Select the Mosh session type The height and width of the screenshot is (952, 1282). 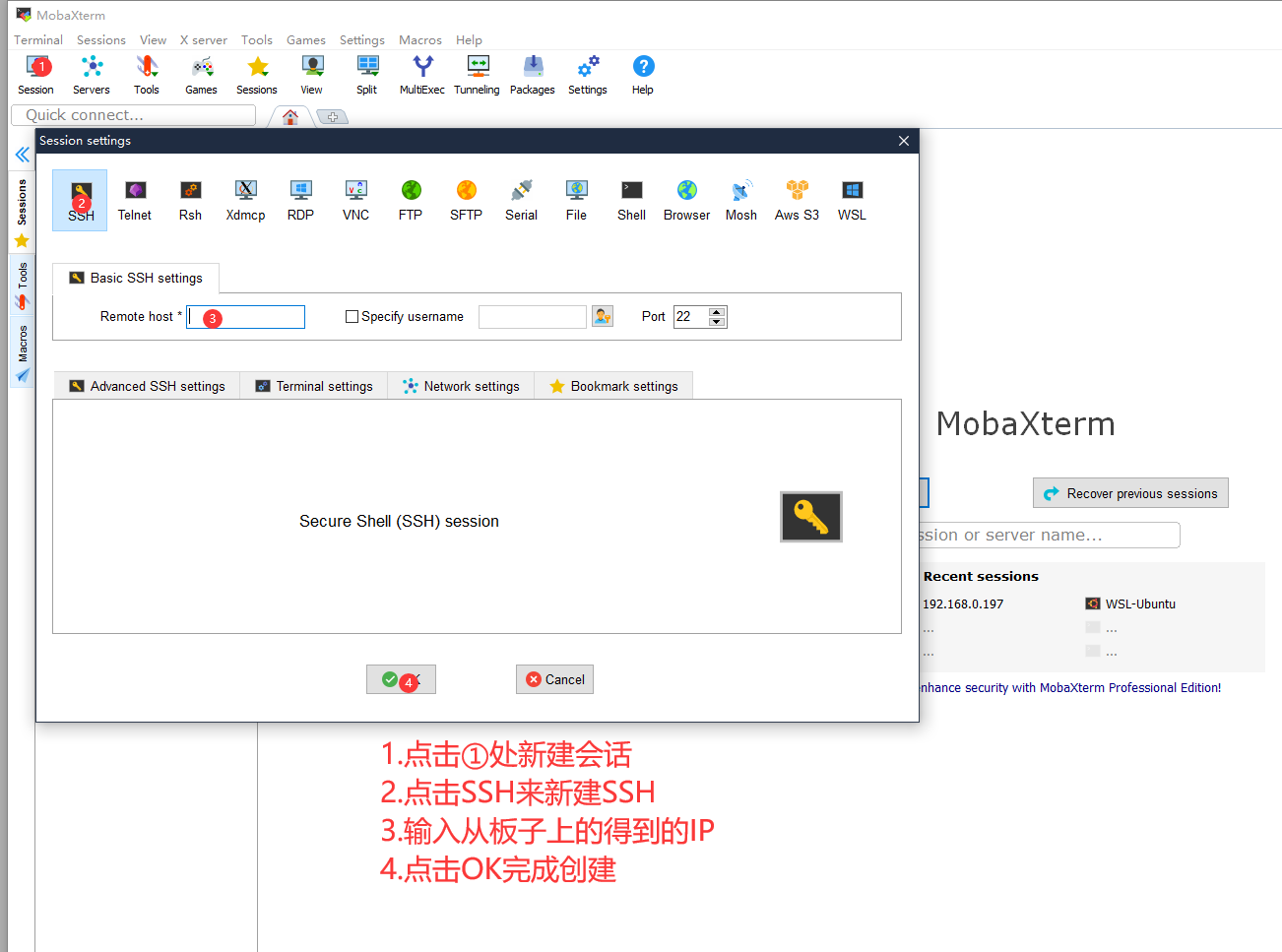[741, 201]
